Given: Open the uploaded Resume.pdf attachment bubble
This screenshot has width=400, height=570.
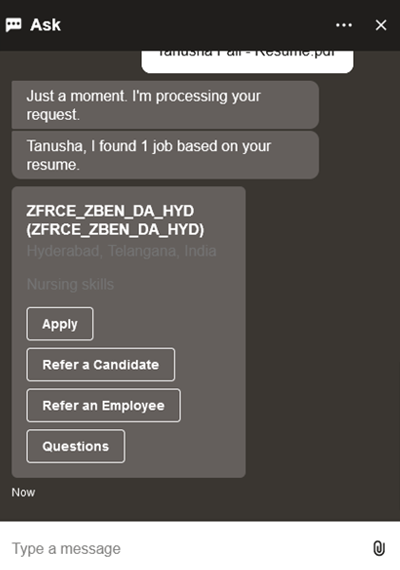Looking at the screenshot, I should 247,61.
